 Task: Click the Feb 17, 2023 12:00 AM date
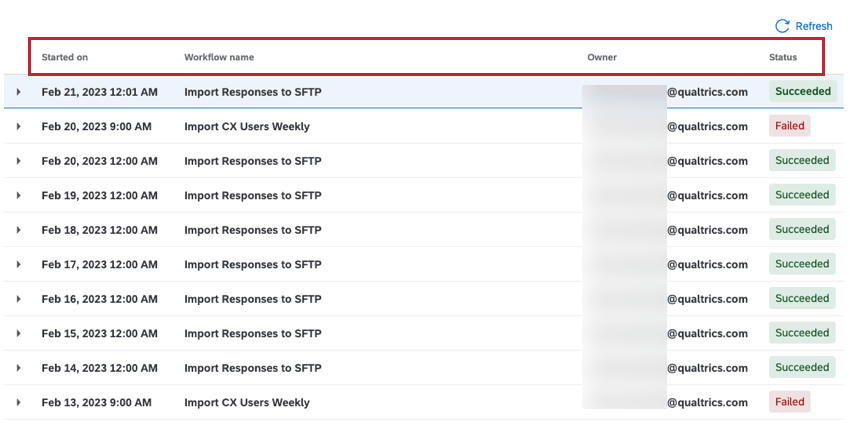point(100,265)
